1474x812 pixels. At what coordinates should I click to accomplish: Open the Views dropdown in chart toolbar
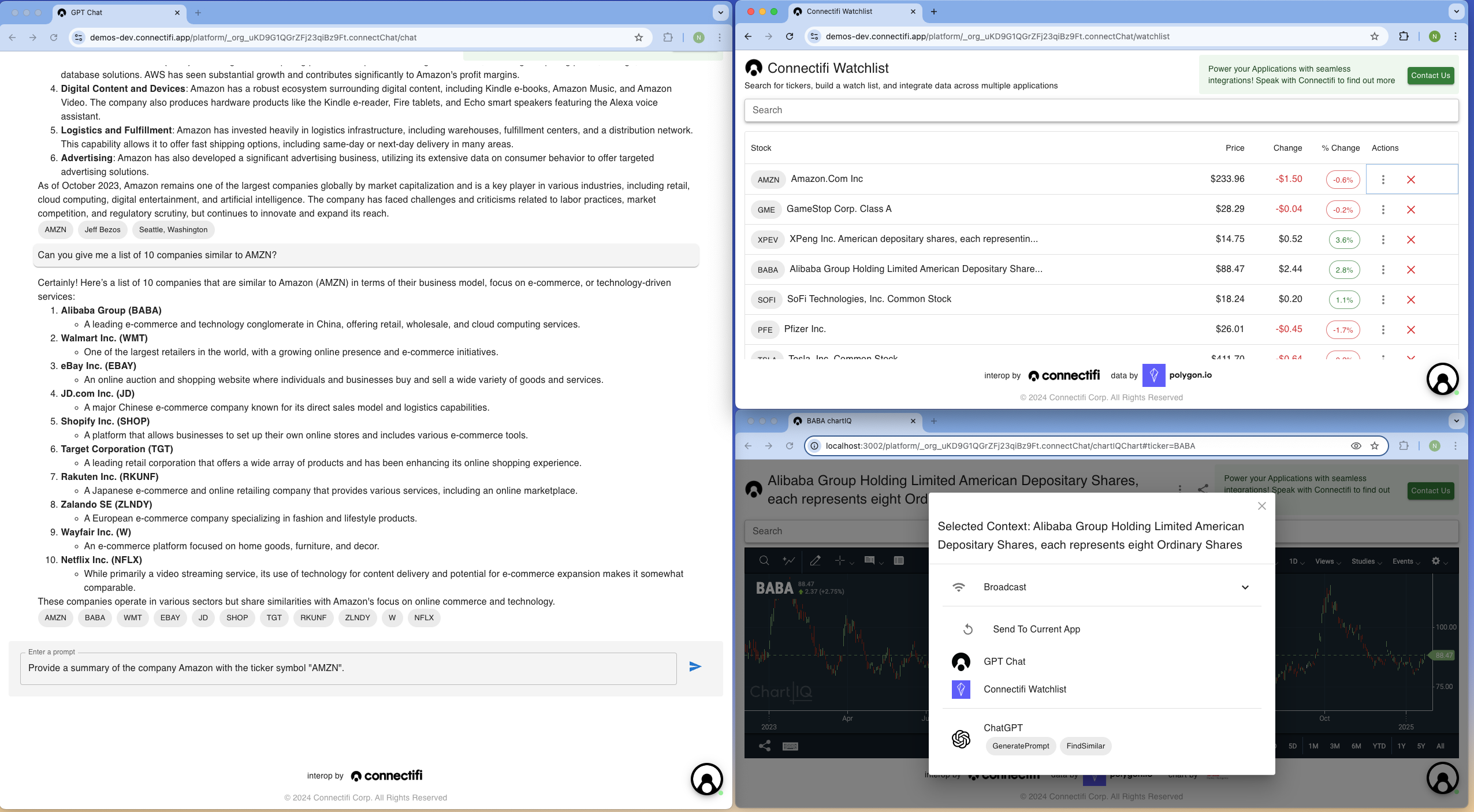(1327, 561)
